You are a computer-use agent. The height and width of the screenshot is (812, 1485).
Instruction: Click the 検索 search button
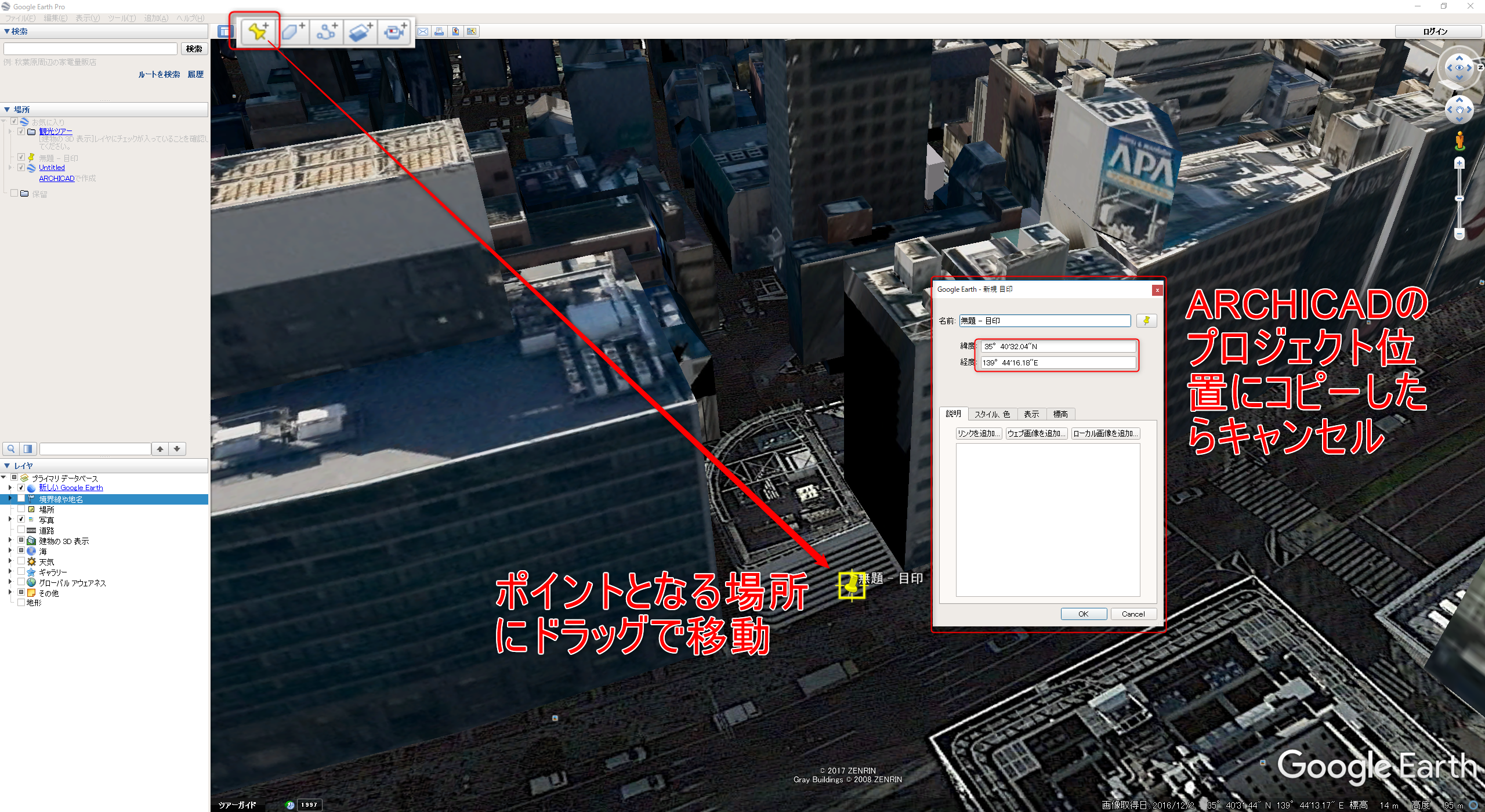(x=194, y=49)
